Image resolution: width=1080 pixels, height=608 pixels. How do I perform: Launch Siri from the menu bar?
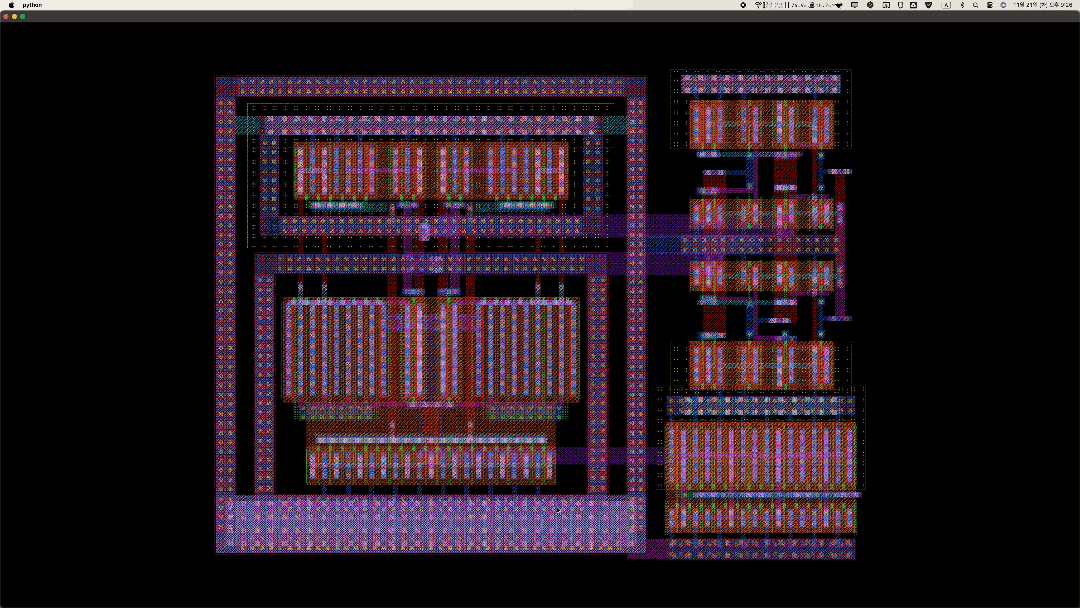(x=1003, y=5)
